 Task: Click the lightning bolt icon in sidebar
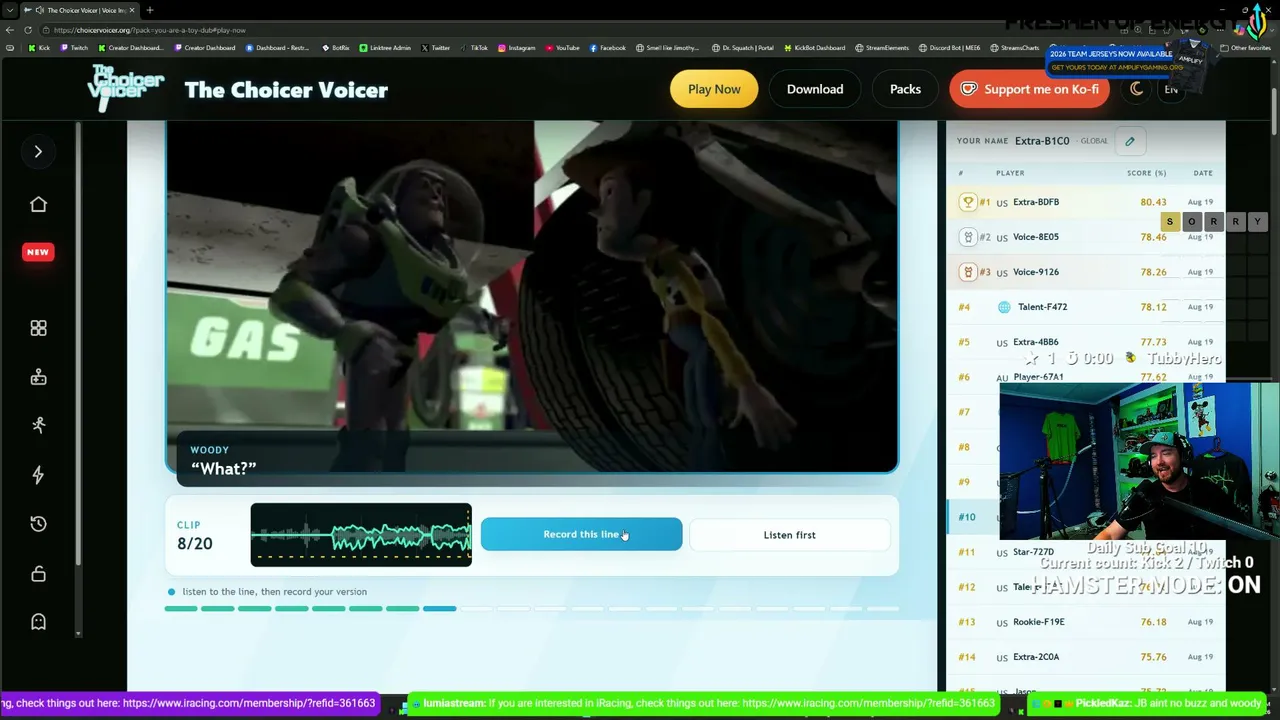coord(38,475)
